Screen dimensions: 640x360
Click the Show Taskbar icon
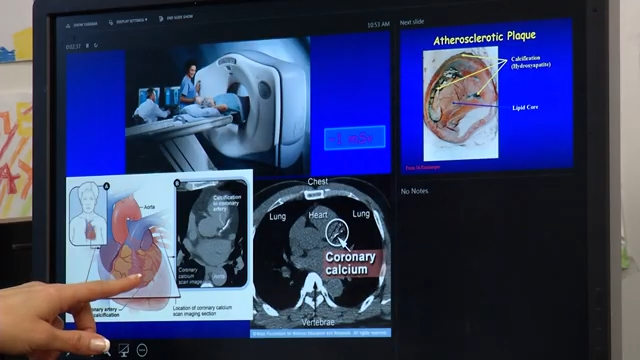68,25
